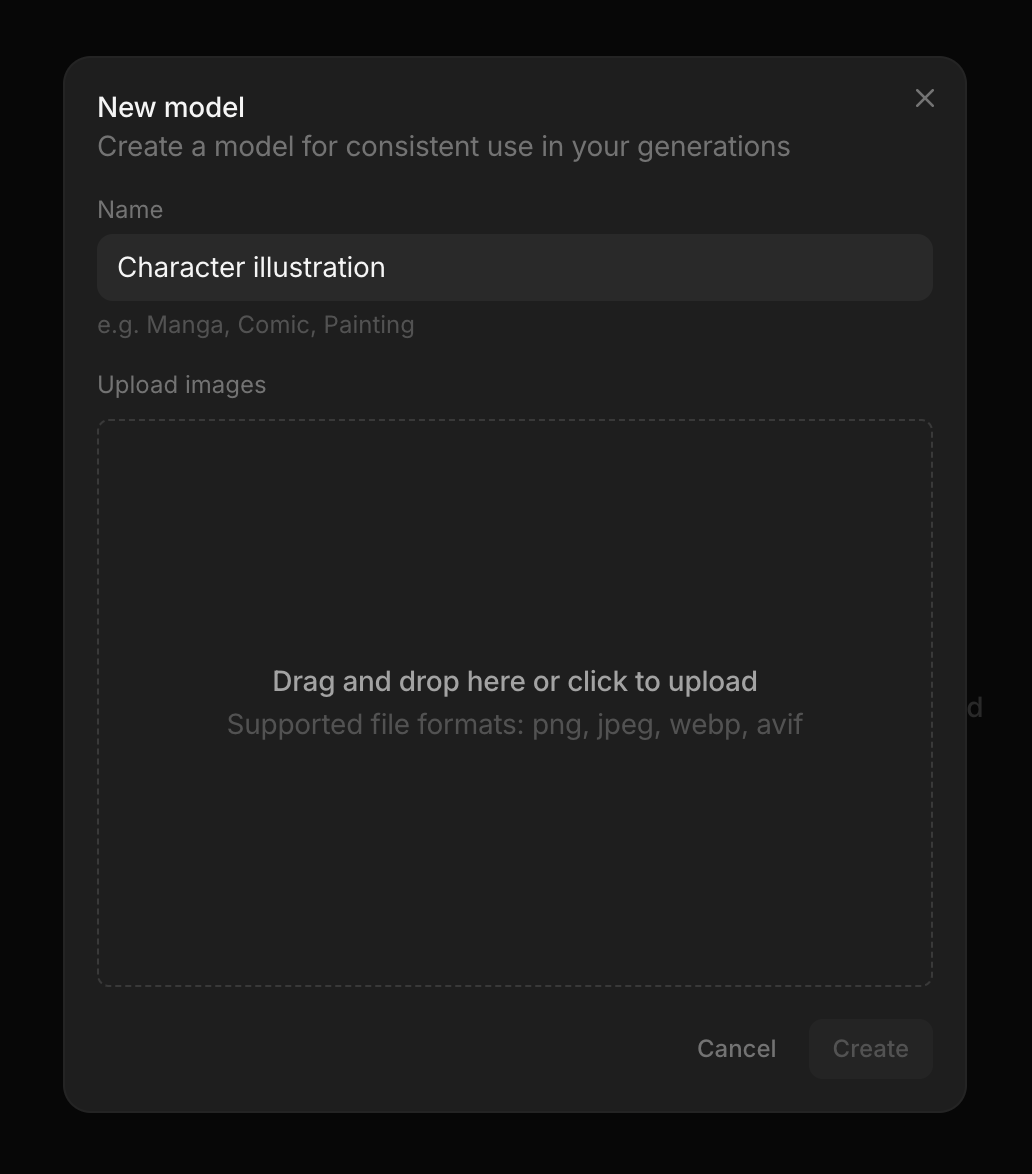
Task: Click the word 'Manga' in the hint text
Action: pyautogui.click(x=184, y=325)
